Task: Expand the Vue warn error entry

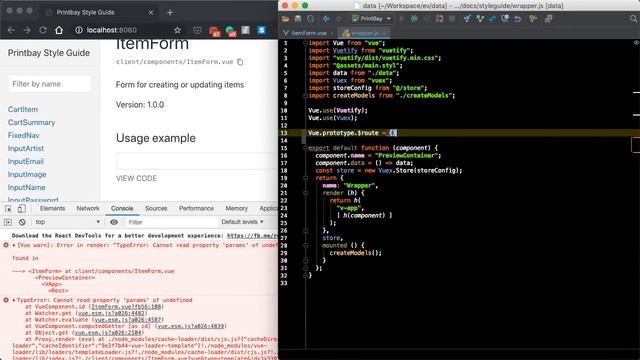Action: (14, 245)
